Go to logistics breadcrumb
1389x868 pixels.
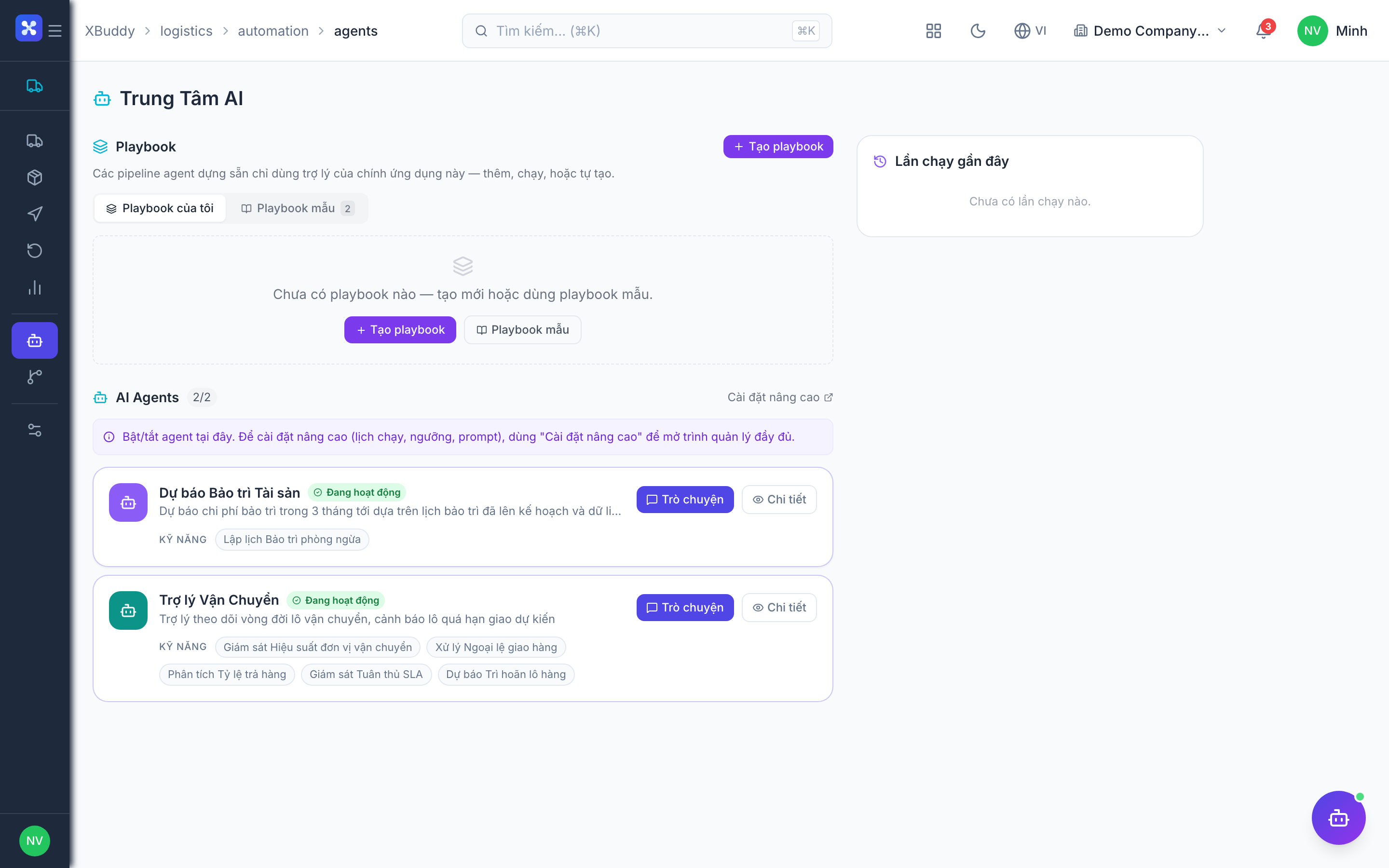tap(186, 30)
